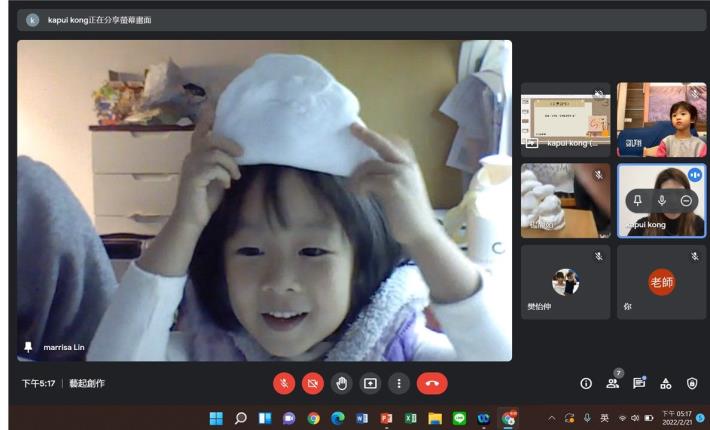The height and width of the screenshot is (430, 710).
Task: Open the taskbar clock and date
Action: (x=676, y=418)
